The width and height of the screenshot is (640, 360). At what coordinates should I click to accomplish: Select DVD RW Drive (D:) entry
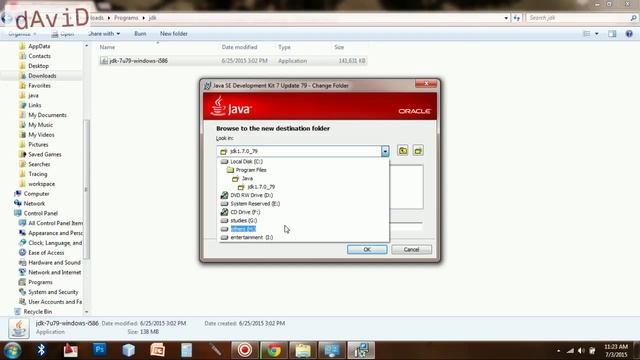pyautogui.click(x=251, y=195)
